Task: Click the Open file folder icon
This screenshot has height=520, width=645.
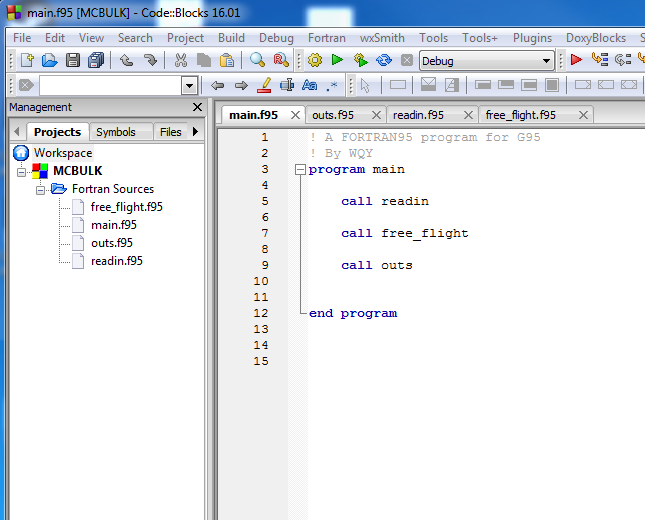Action: coord(50,60)
